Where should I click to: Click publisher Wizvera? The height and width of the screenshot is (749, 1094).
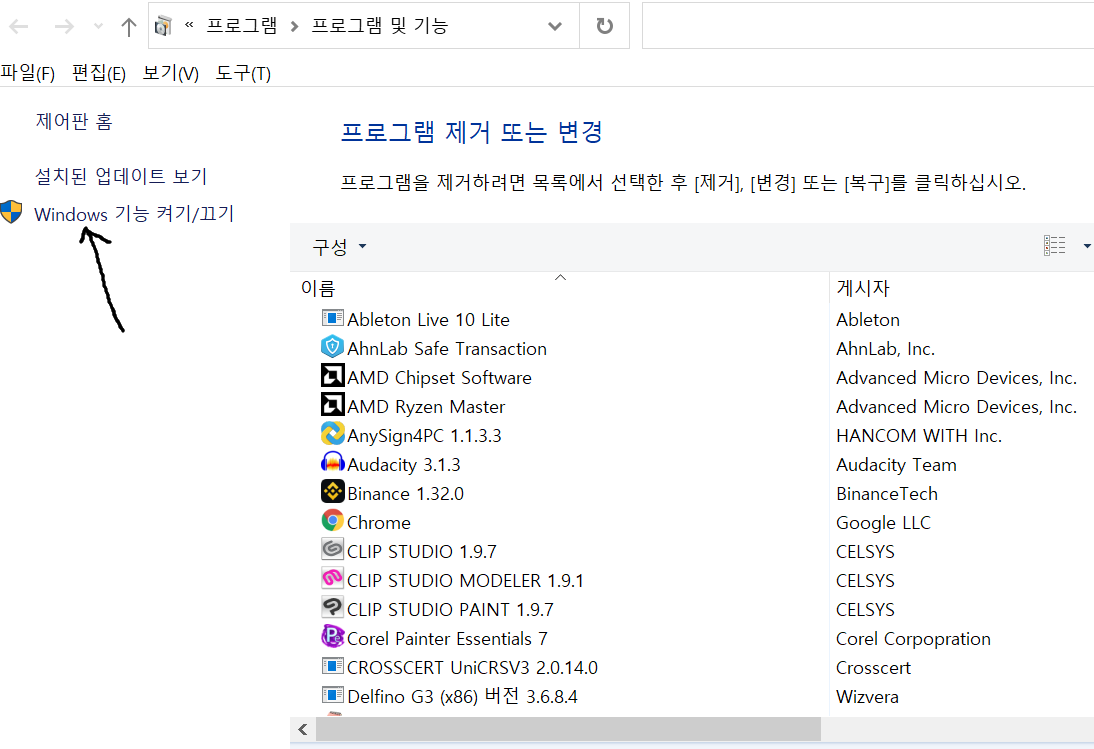pos(867,697)
